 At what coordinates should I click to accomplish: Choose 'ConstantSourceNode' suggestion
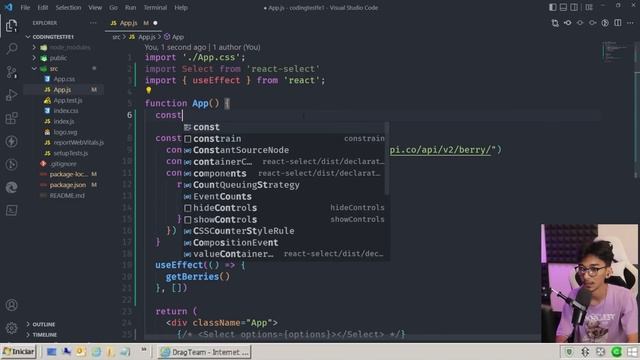pos(284,150)
